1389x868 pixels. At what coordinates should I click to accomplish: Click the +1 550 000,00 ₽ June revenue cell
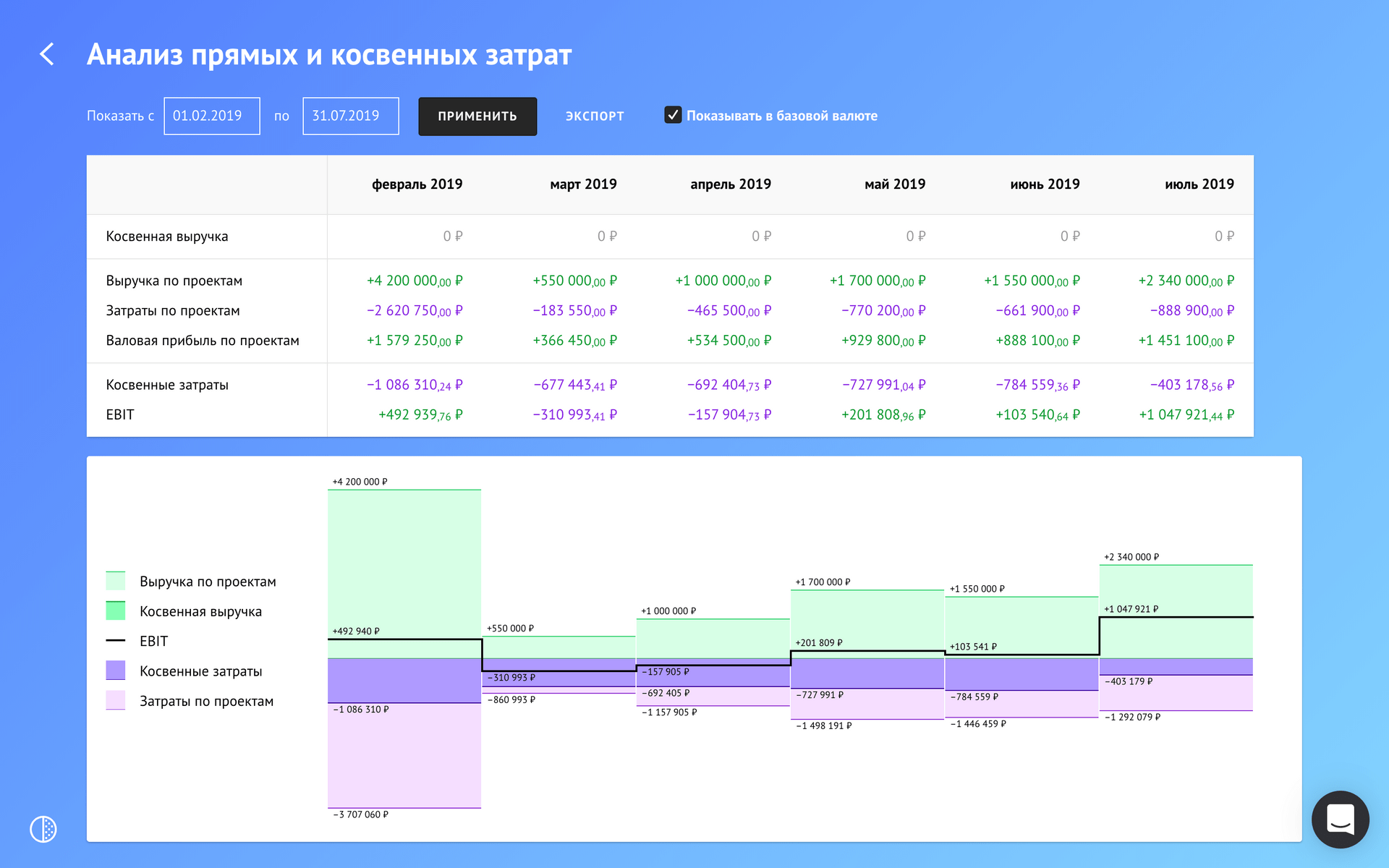[x=1032, y=281]
